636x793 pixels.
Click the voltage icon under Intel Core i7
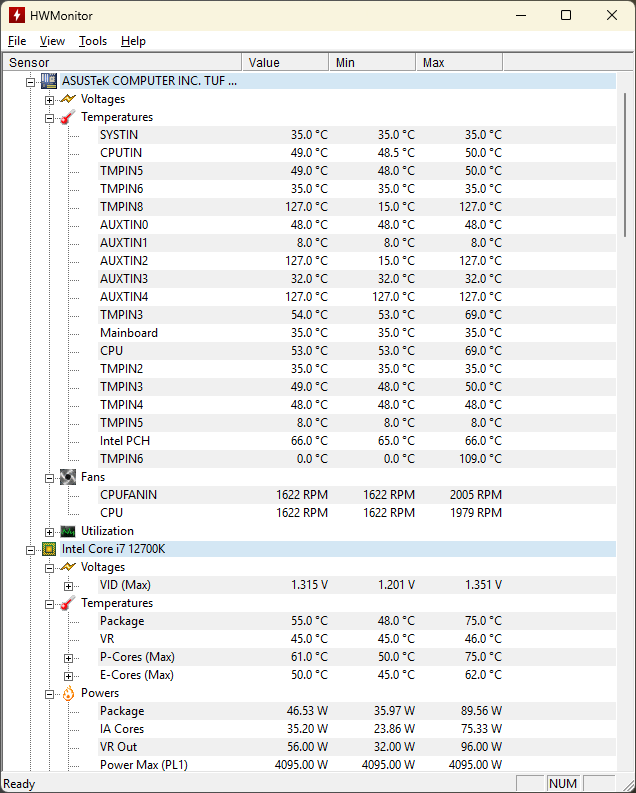tap(67, 567)
